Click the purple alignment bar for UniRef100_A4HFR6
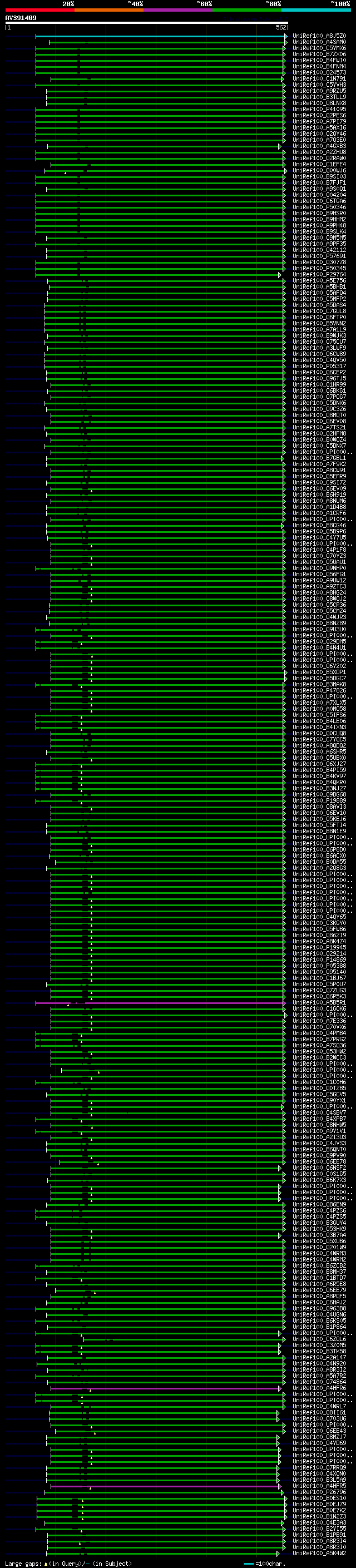Image resolution: width=356 pixels, height=1568 pixels. pos(166,1388)
